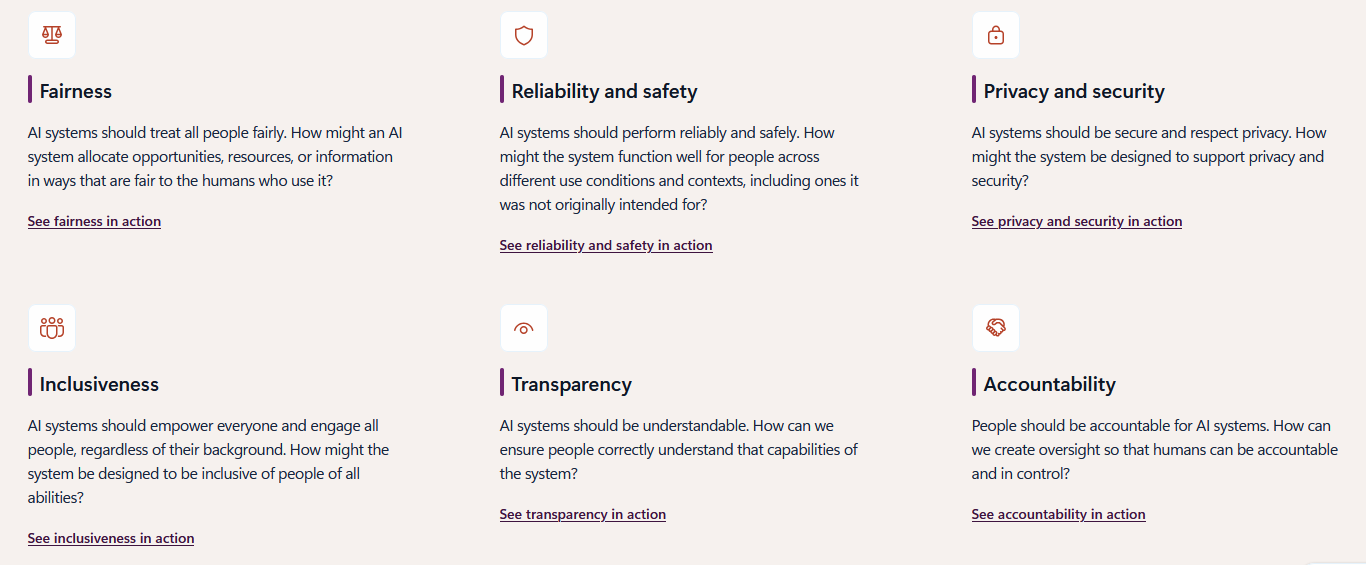The height and width of the screenshot is (565, 1366).
Task: Click the Privacy and security heading
Action: (1074, 91)
